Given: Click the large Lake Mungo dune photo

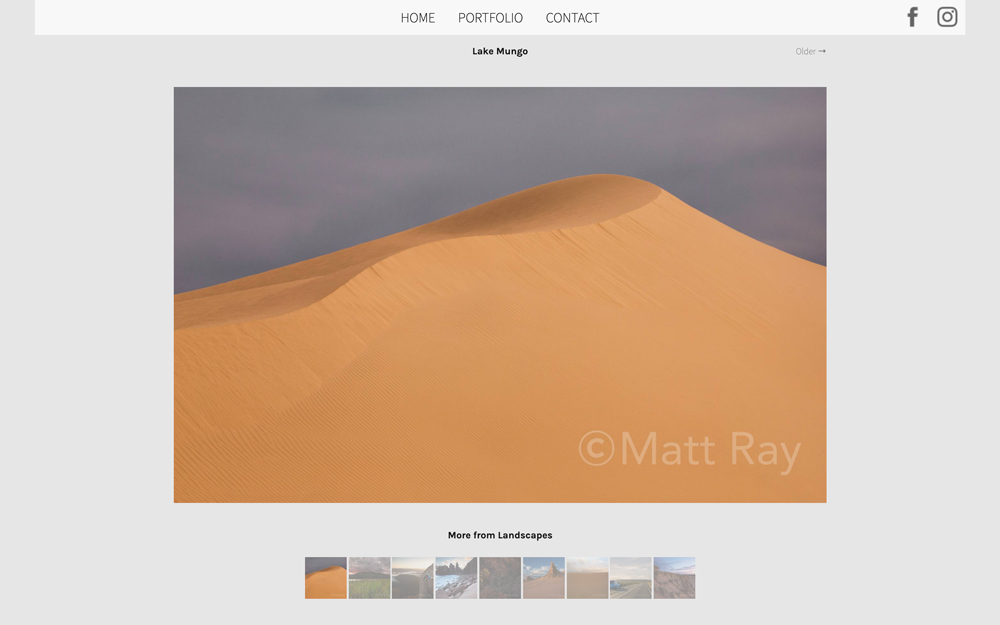Looking at the screenshot, I should pyautogui.click(x=500, y=295).
